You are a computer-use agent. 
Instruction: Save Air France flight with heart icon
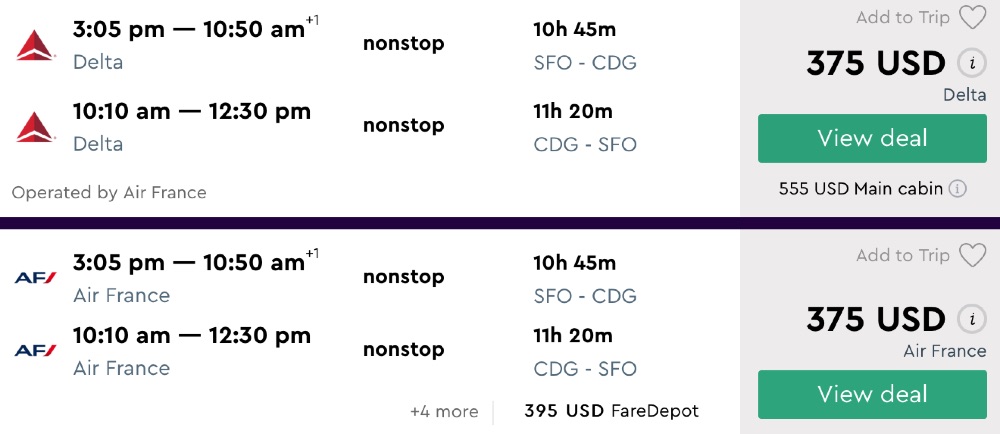point(972,256)
